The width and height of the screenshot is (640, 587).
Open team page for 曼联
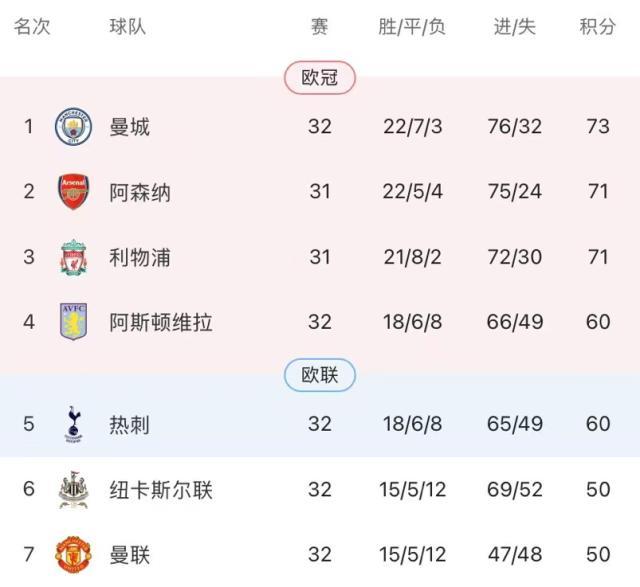[130, 555]
